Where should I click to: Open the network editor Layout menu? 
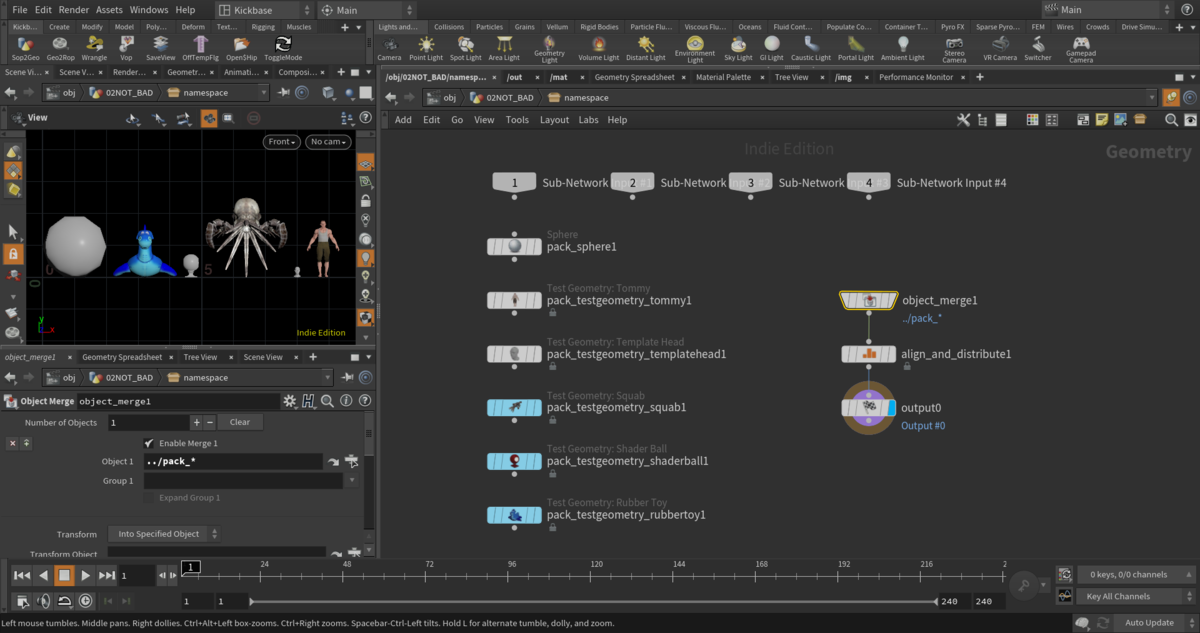coord(554,120)
